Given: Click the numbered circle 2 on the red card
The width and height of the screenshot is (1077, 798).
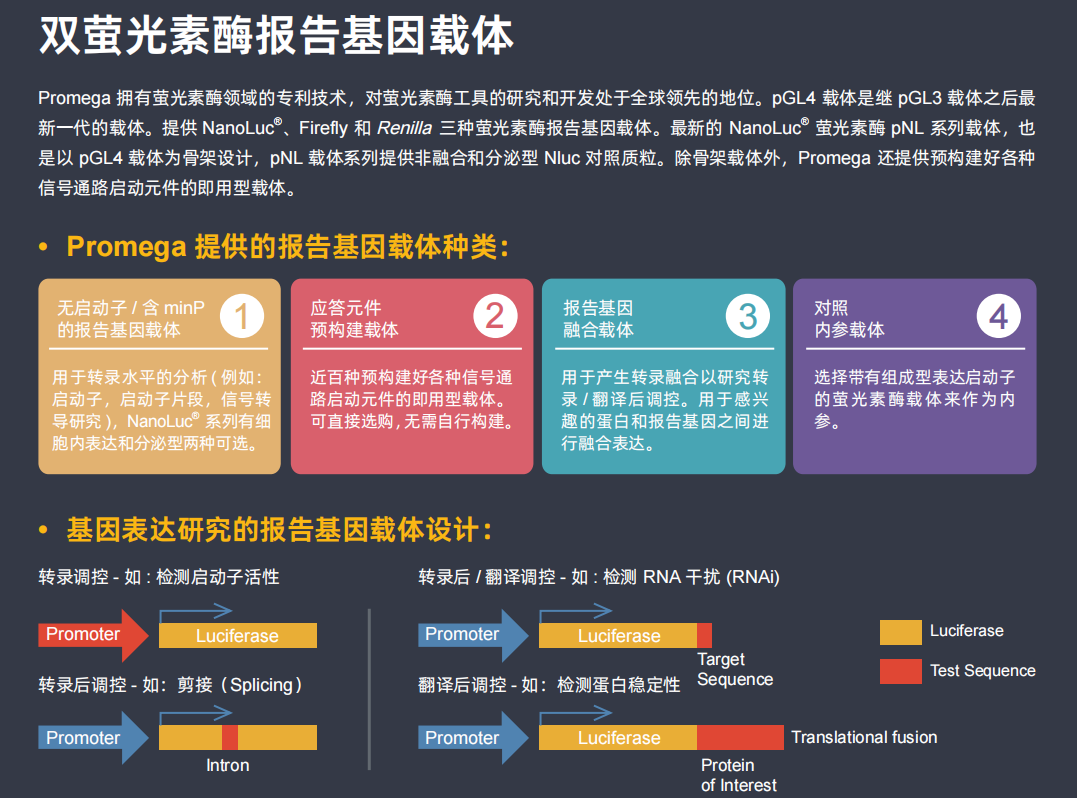Looking at the screenshot, I should [495, 316].
